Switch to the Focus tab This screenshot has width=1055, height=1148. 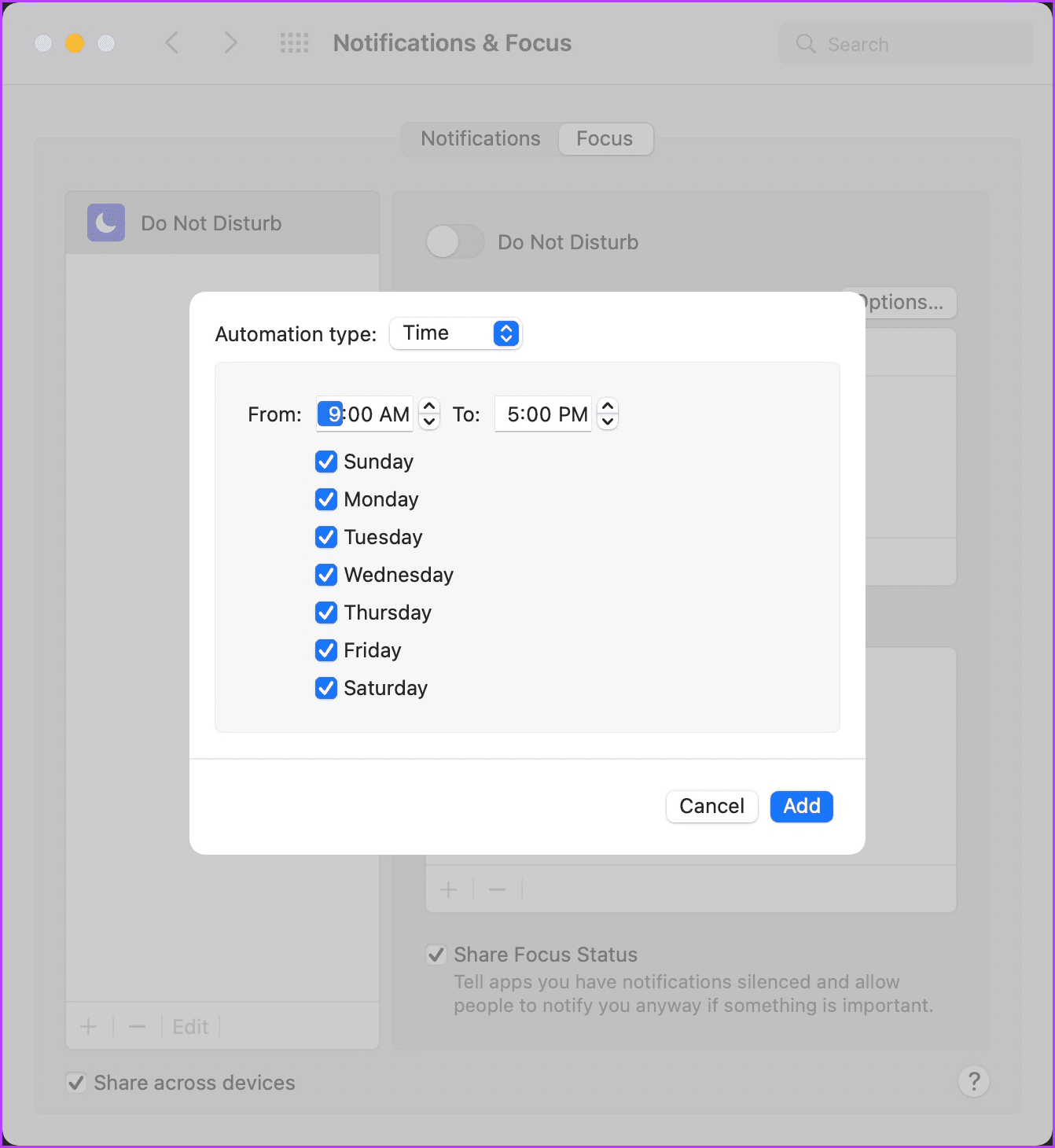(x=605, y=138)
